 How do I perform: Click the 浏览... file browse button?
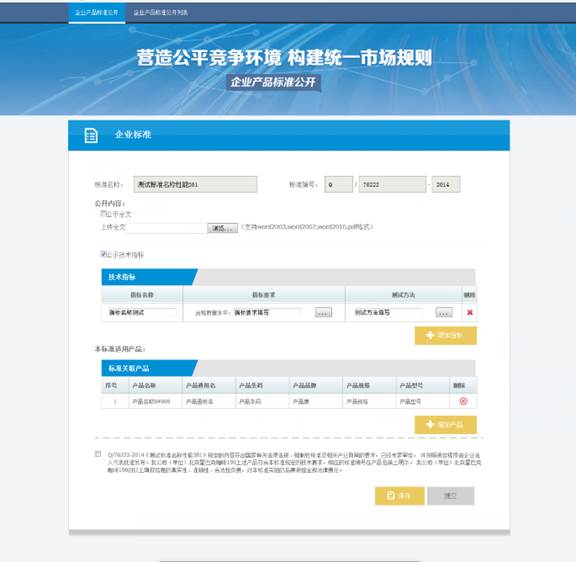pos(223,228)
